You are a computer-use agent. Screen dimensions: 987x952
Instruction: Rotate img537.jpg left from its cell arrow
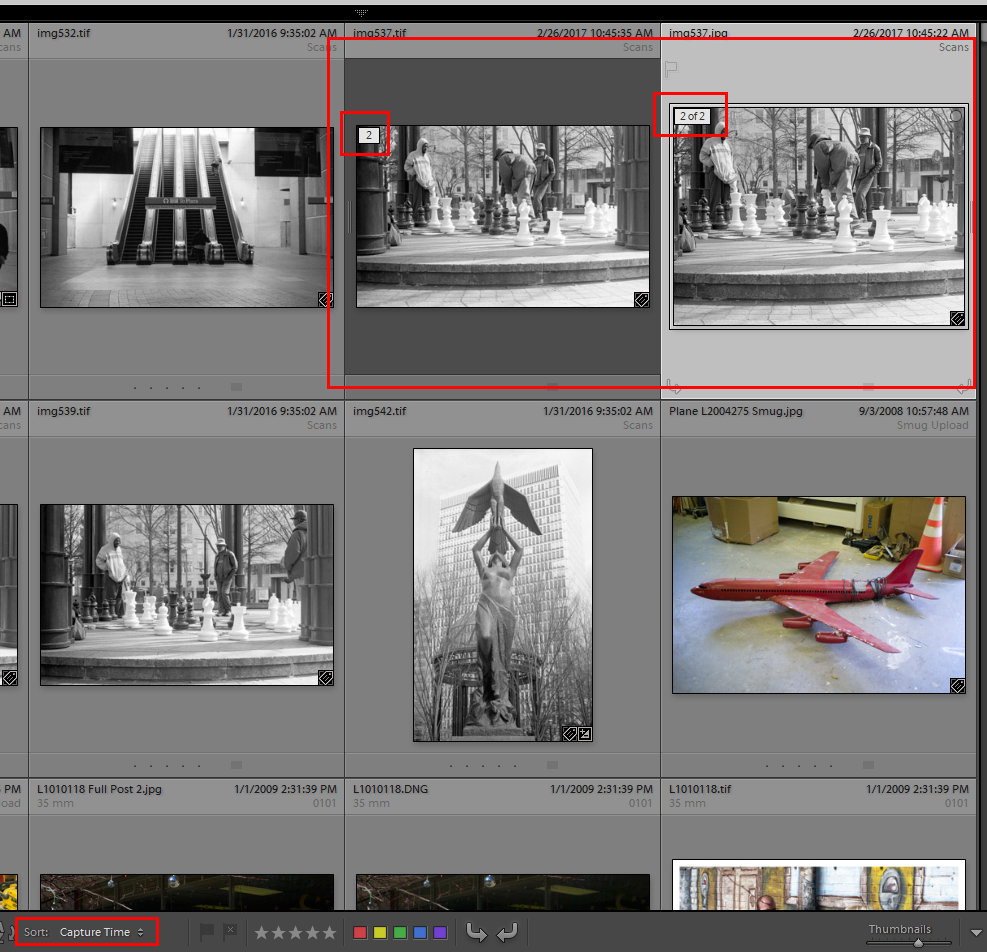674,386
